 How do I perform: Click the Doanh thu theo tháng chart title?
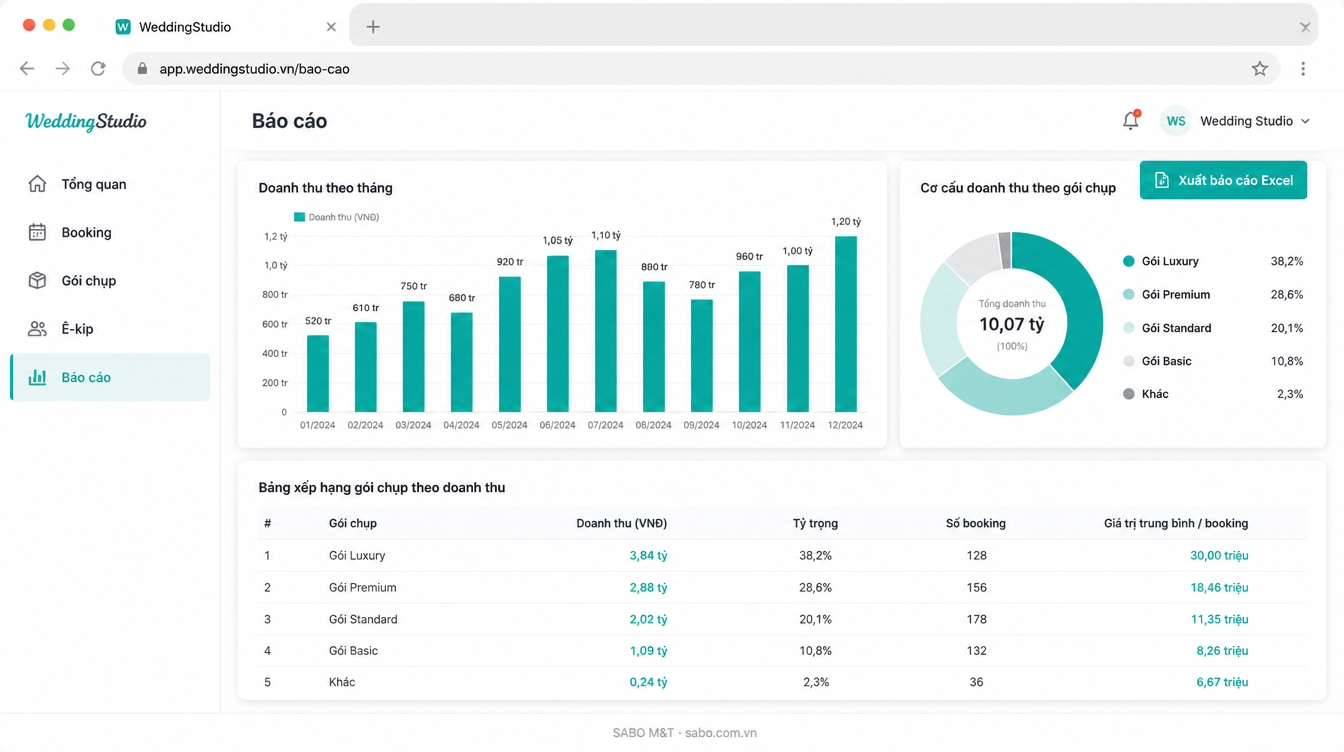pyautogui.click(x=325, y=188)
